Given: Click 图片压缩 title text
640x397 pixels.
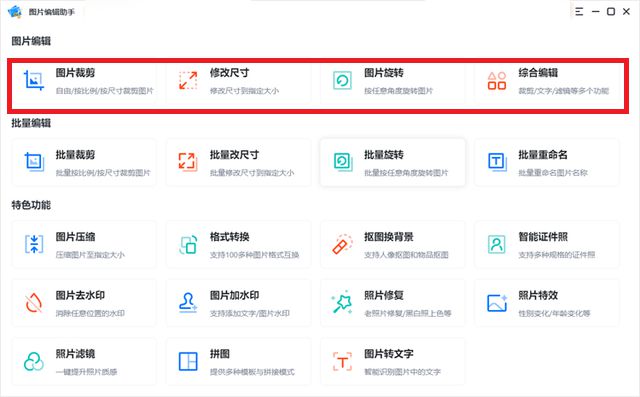Looking at the screenshot, I should coord(76,237).
